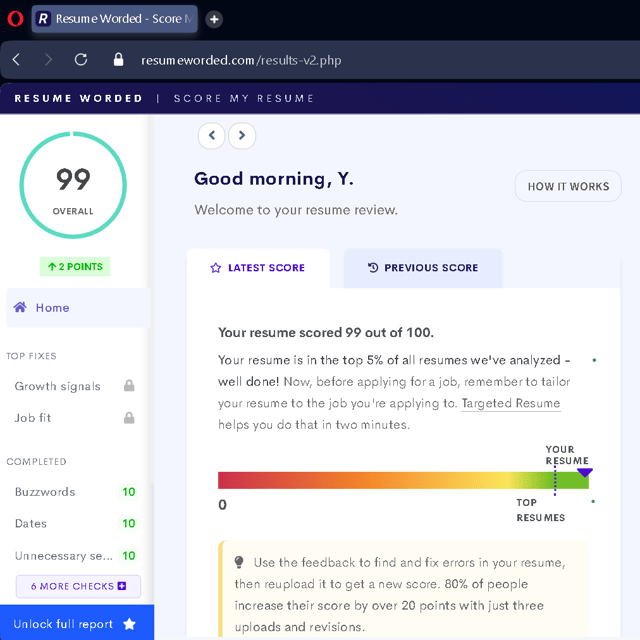Screen dimensions: 640x640
Task: Click the address bar URL field
Action: [x=241, y=60]
